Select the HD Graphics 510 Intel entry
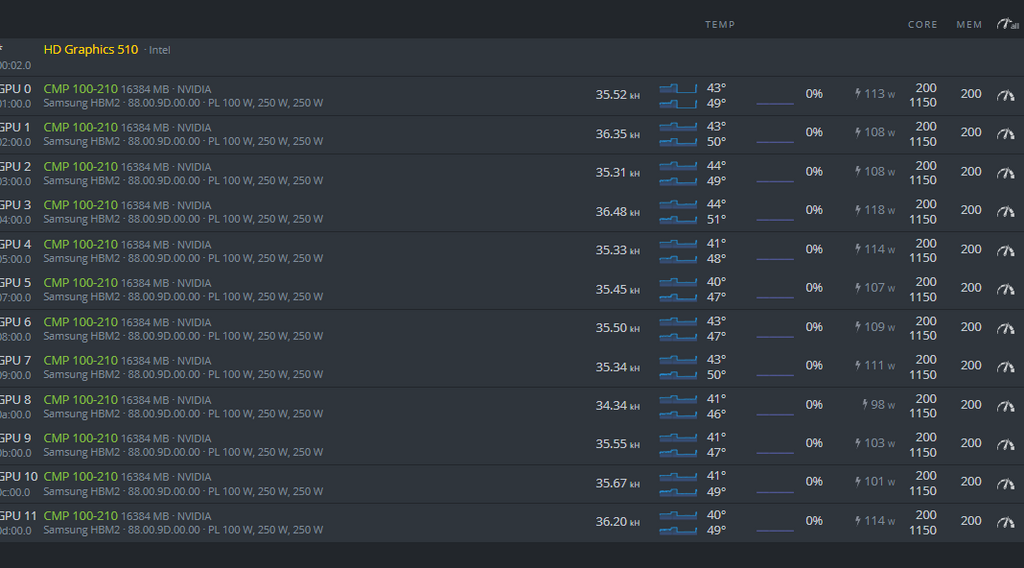 pos(91,49)
